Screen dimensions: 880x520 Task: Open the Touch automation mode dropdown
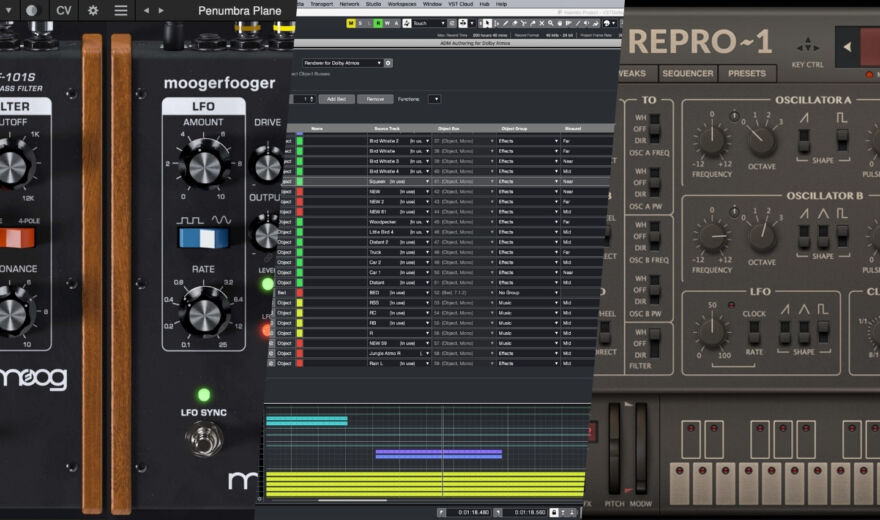click(429, 23)
